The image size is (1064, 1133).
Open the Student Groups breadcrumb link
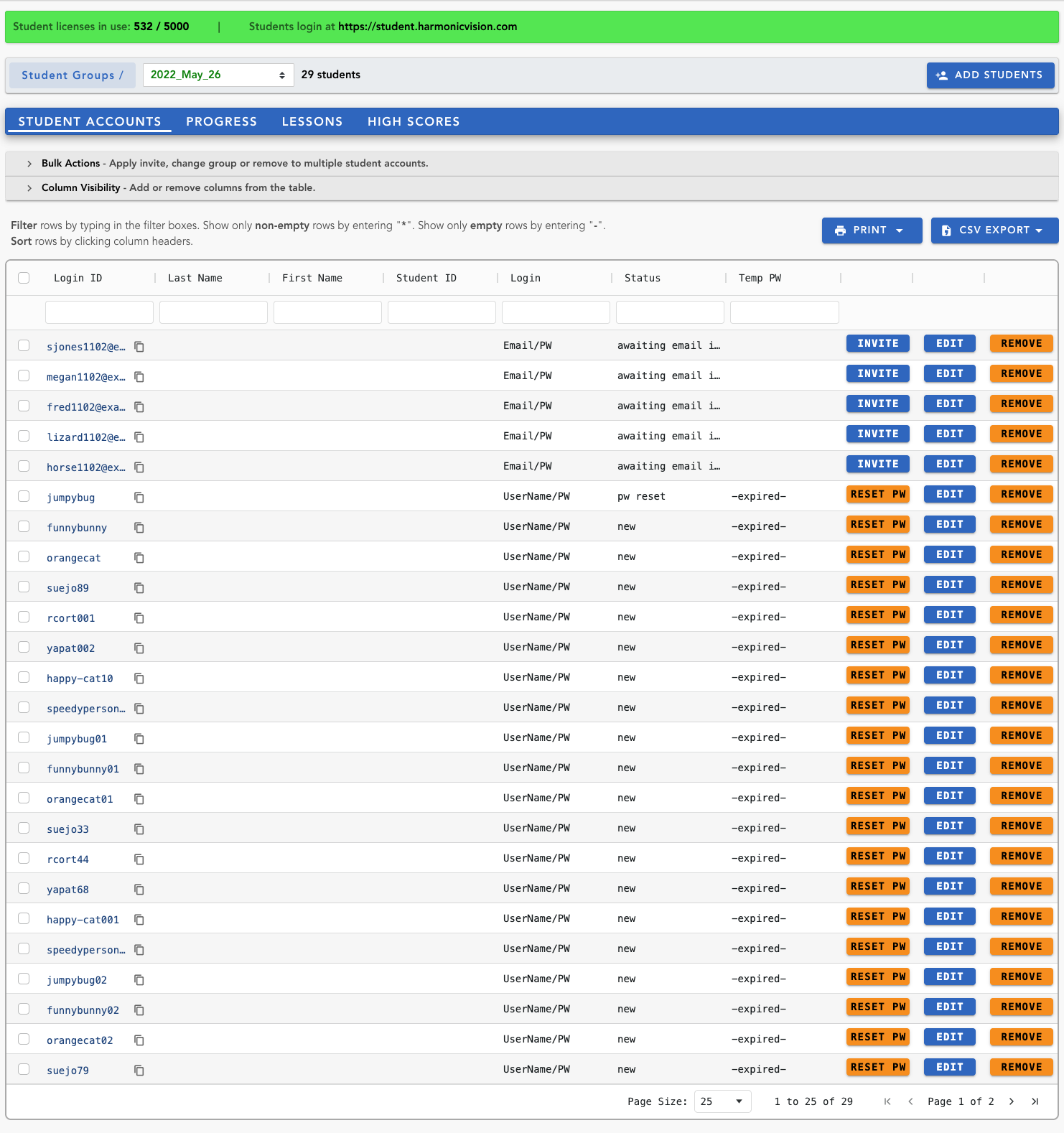[x=73, y=75]
